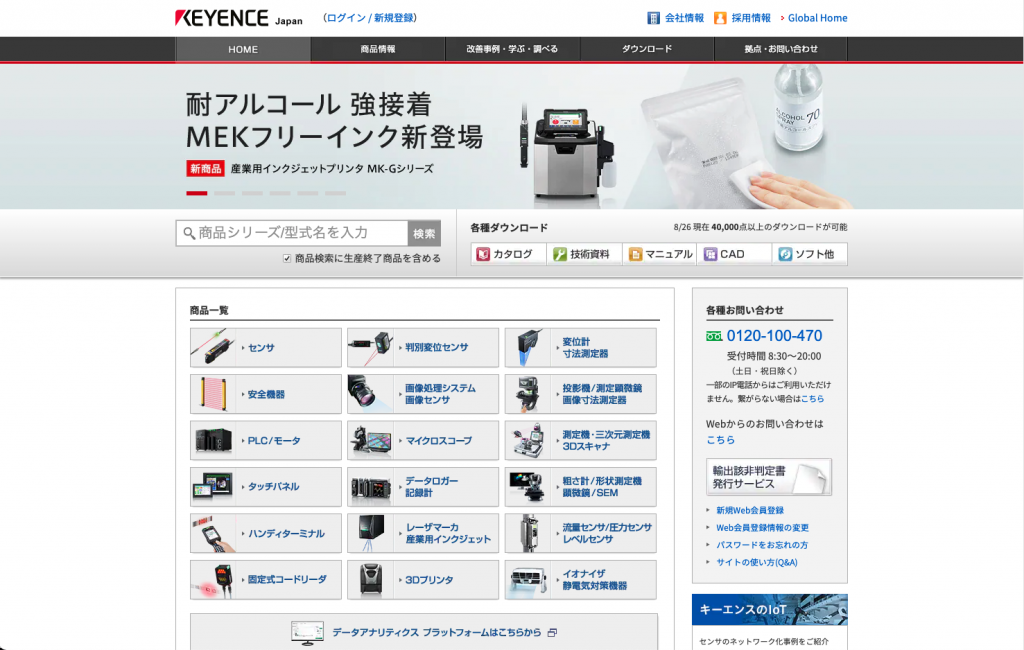Screen dimensions: 1024x650
Task: Open 改善事例・学ぶ・調べる menu
Action: tap(512, 49)
